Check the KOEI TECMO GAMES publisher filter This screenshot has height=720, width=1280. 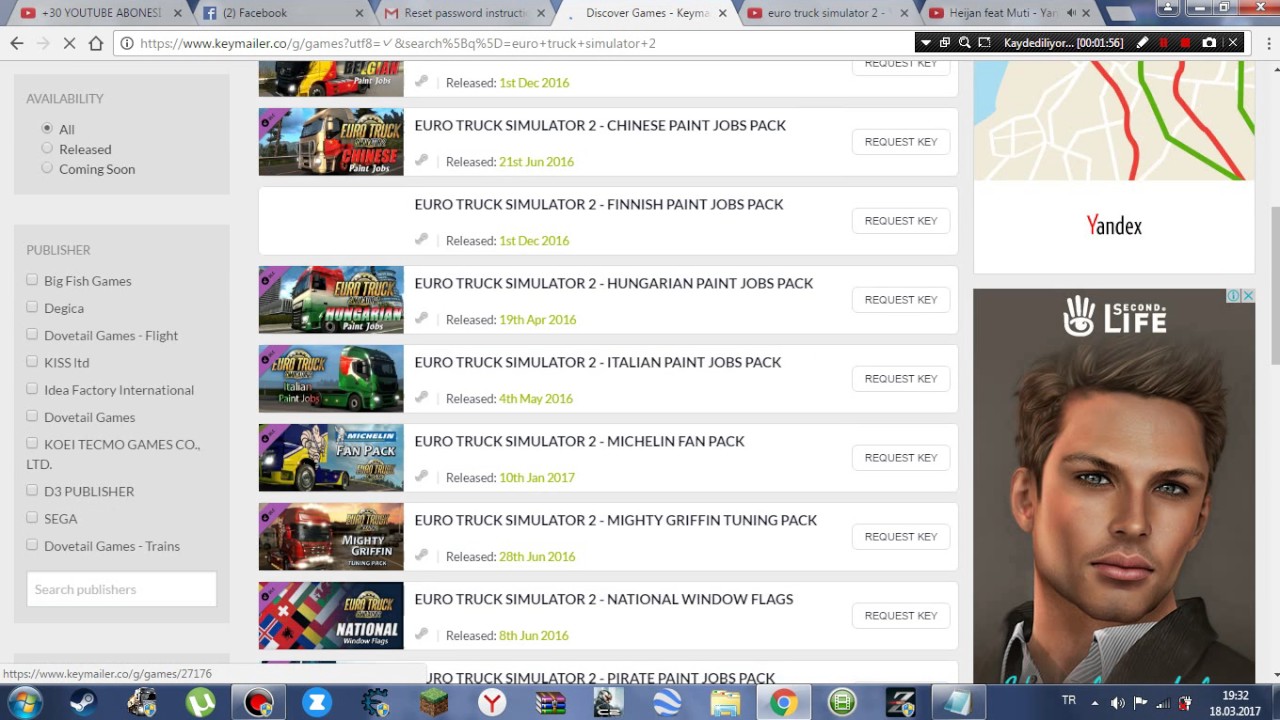[x=32, y=443]
